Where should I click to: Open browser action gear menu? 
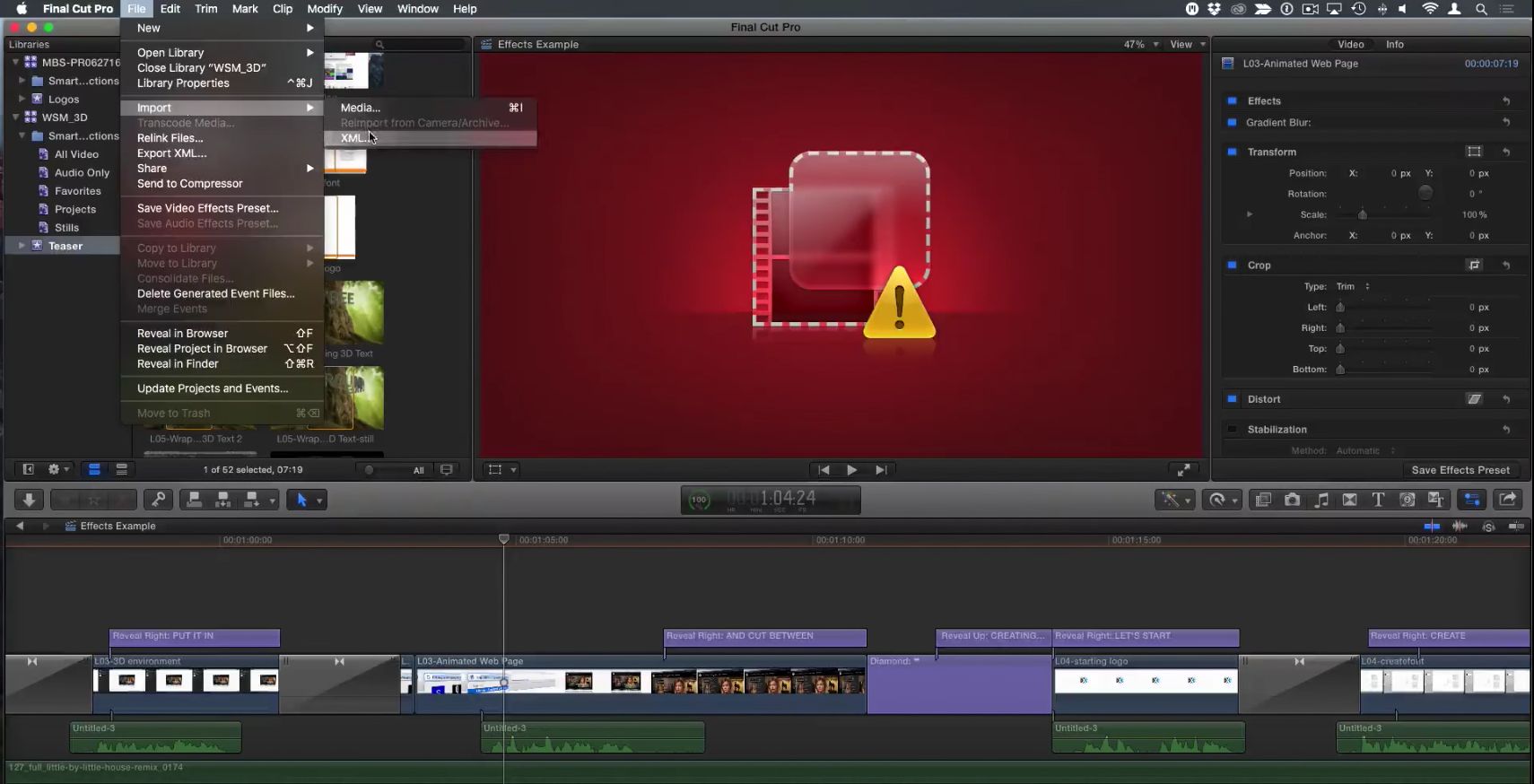pyautogui.click(x=58, y=469)
